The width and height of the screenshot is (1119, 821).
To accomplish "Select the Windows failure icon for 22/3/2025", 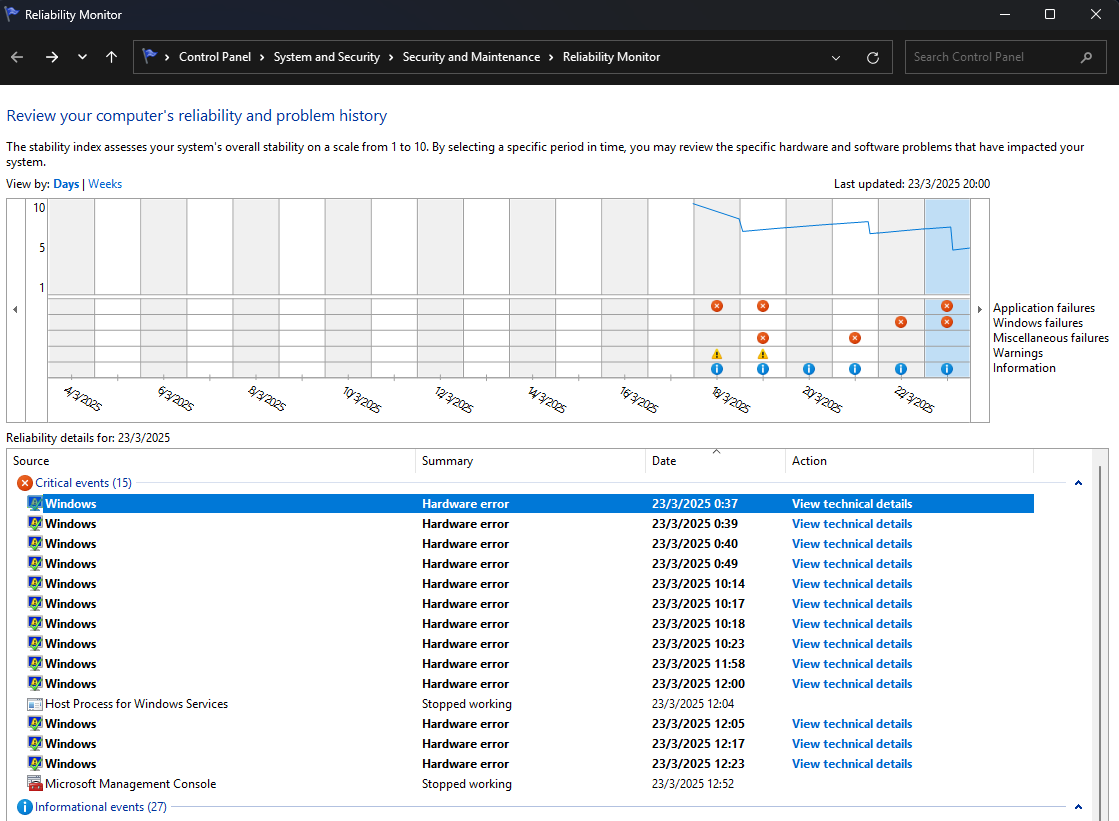I will click(x=901, y=322).
